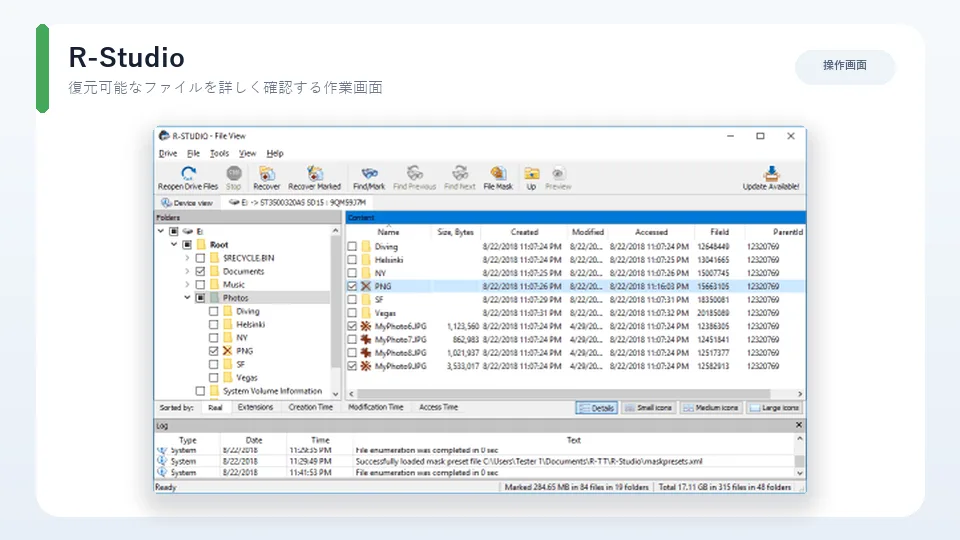
Task: Open the Help menu
Action: (275, 154)
